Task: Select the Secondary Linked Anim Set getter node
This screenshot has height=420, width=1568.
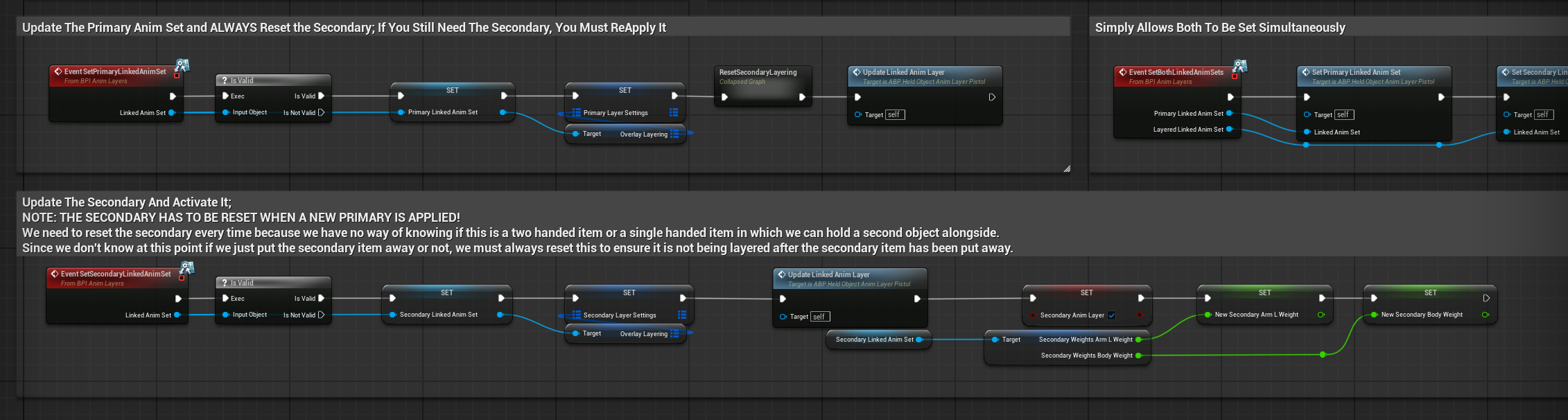Action: [875, 340]
